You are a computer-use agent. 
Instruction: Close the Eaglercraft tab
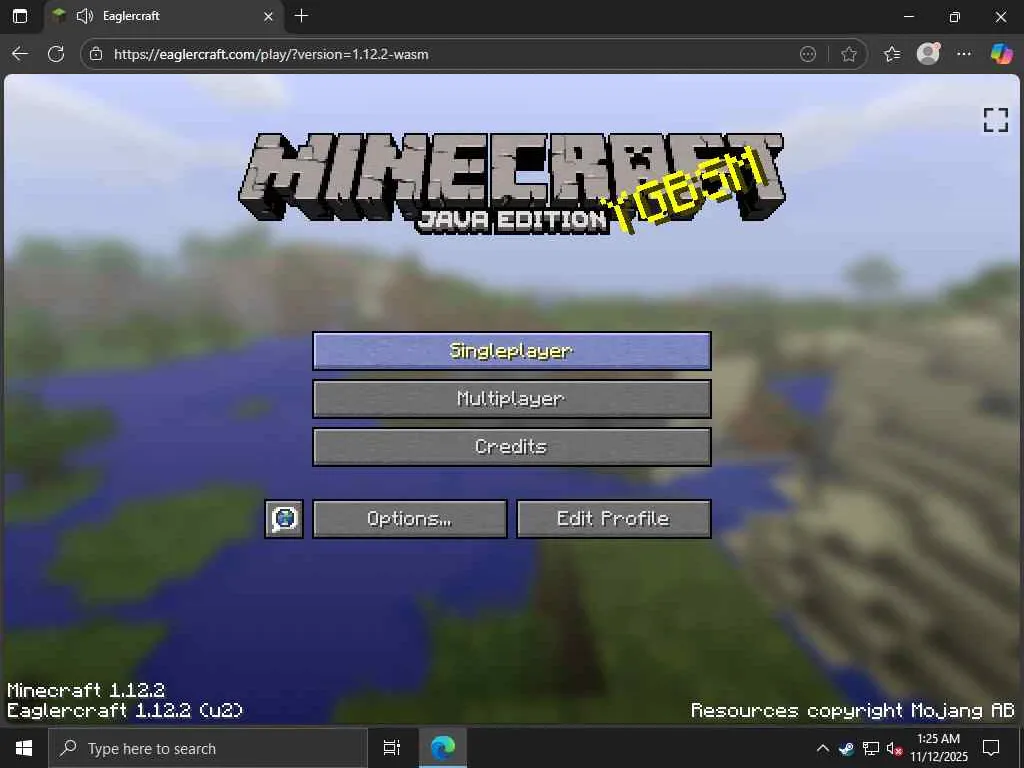point(268,16)
